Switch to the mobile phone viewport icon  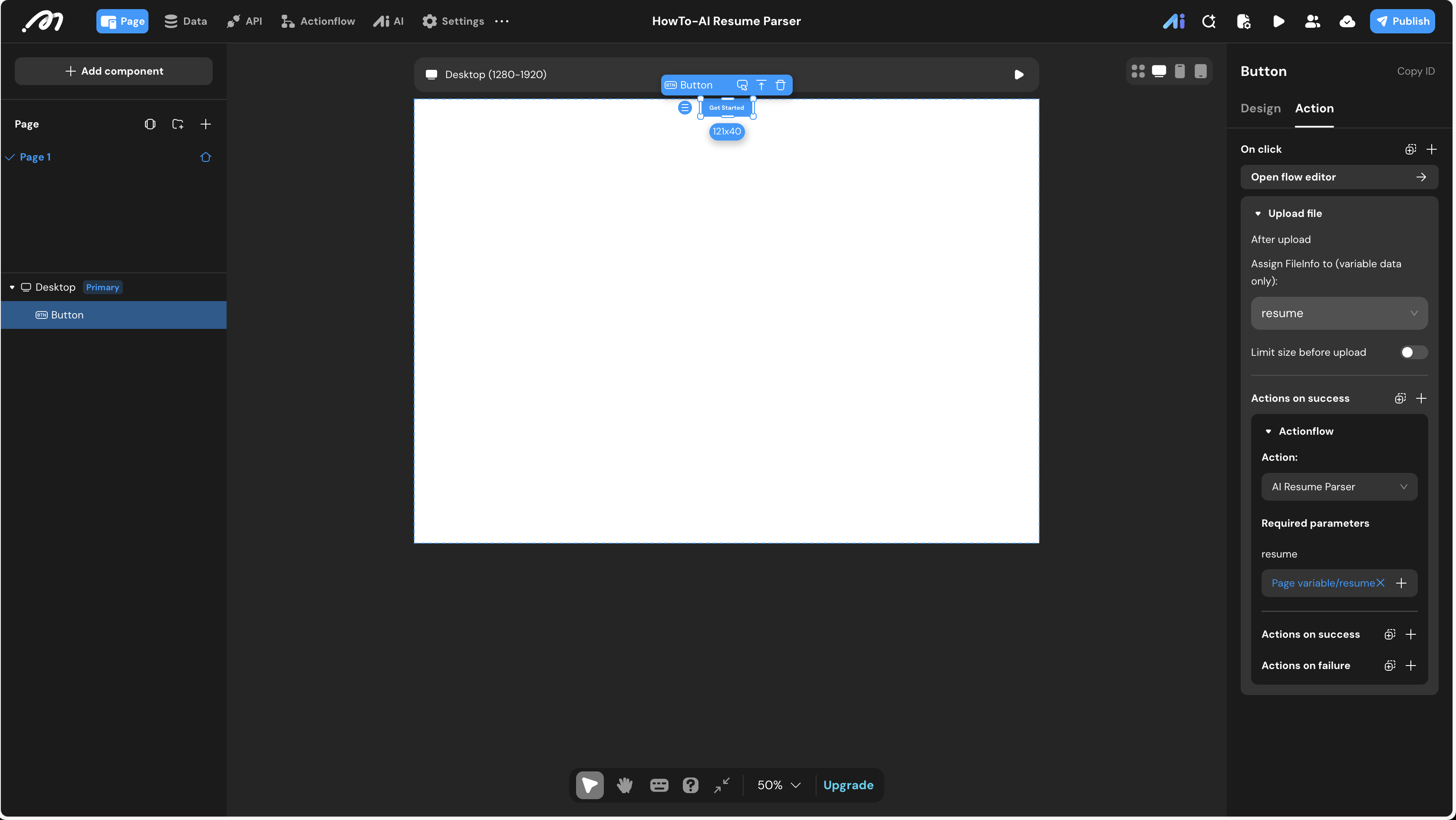1179,71
